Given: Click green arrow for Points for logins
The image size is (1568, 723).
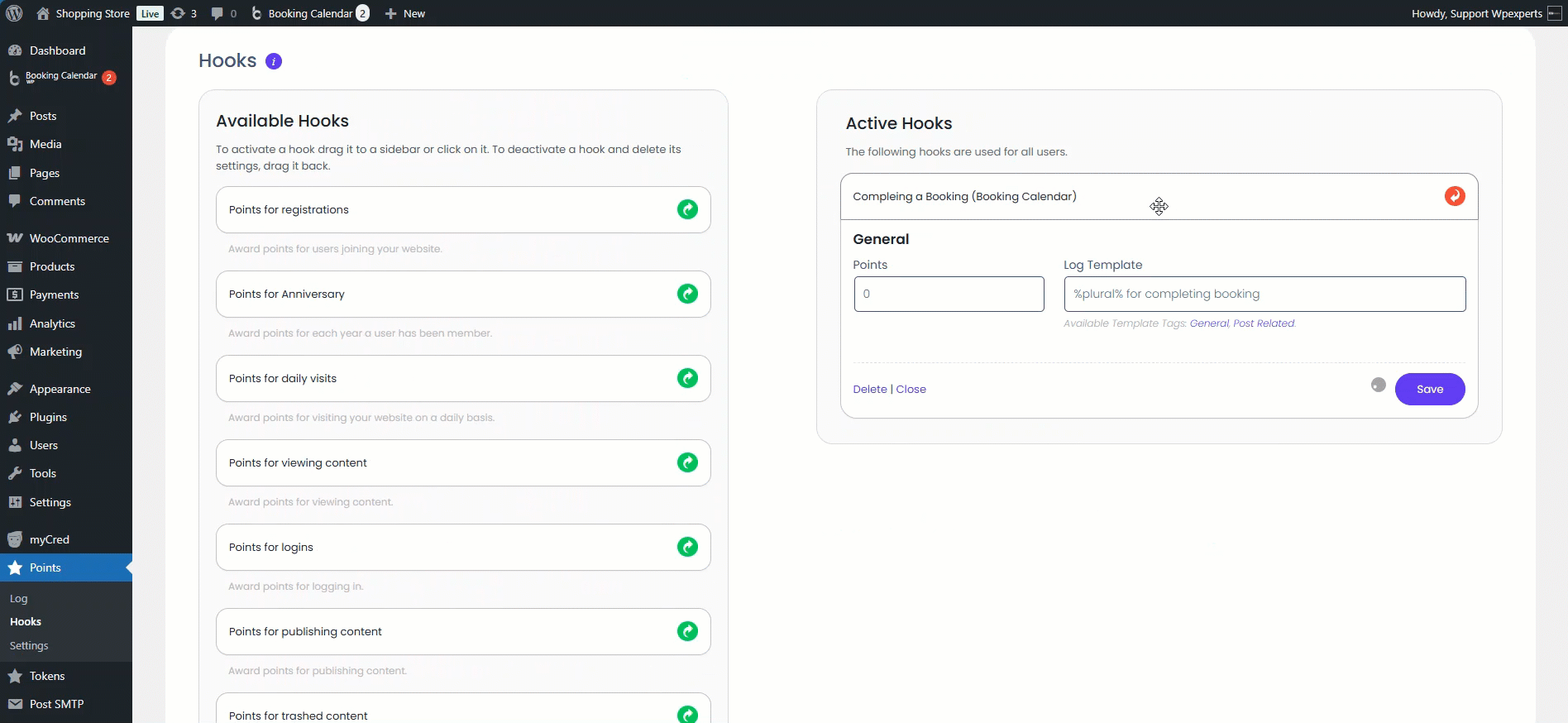Looking at the screenshot, I should coord(687,547).
